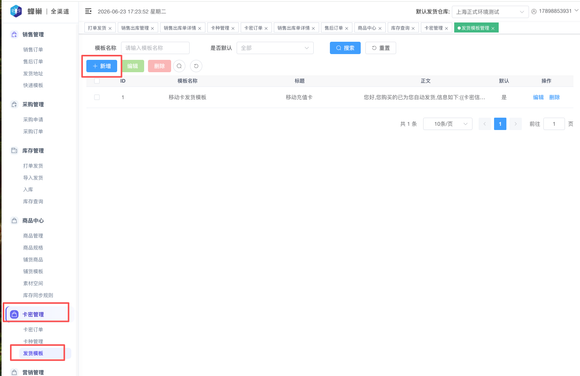Click the 删除 link in row 移动卡发货模板
580x376 pixels.
554,97
